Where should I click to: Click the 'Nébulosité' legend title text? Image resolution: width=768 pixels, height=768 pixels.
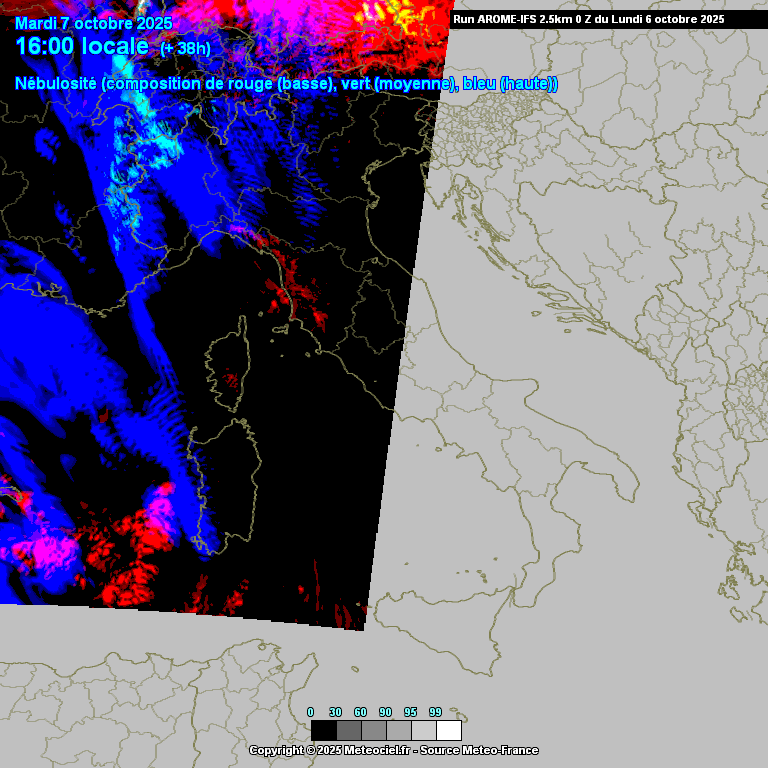pyautogui.click(x=56, y=84)
